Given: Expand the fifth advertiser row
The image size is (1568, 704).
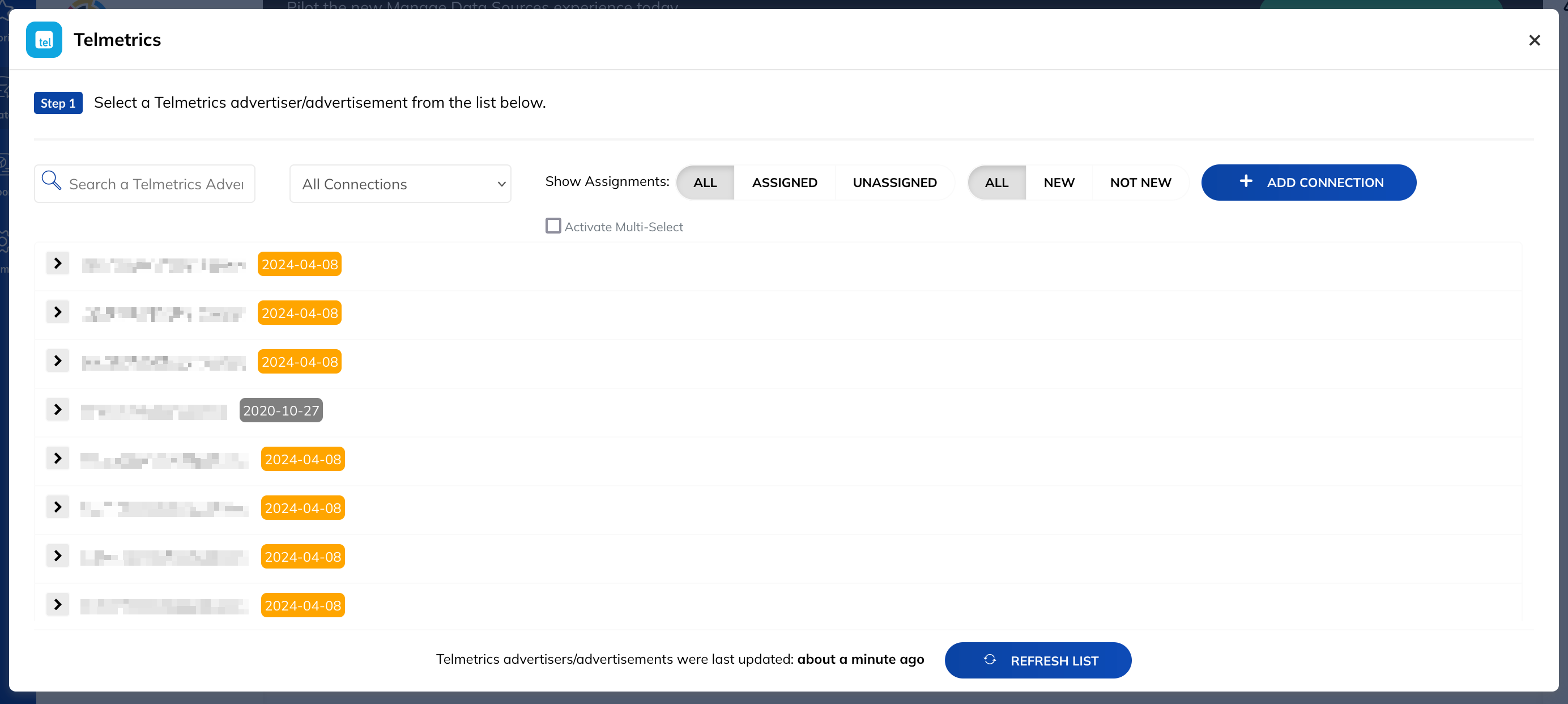Looking at the screenshot, I should (58, 459).
